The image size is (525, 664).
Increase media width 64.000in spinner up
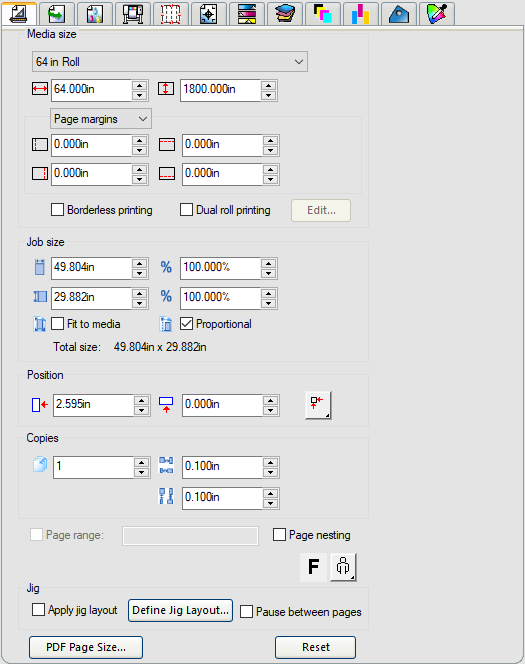pyautogui.click(x=139, y=85)
